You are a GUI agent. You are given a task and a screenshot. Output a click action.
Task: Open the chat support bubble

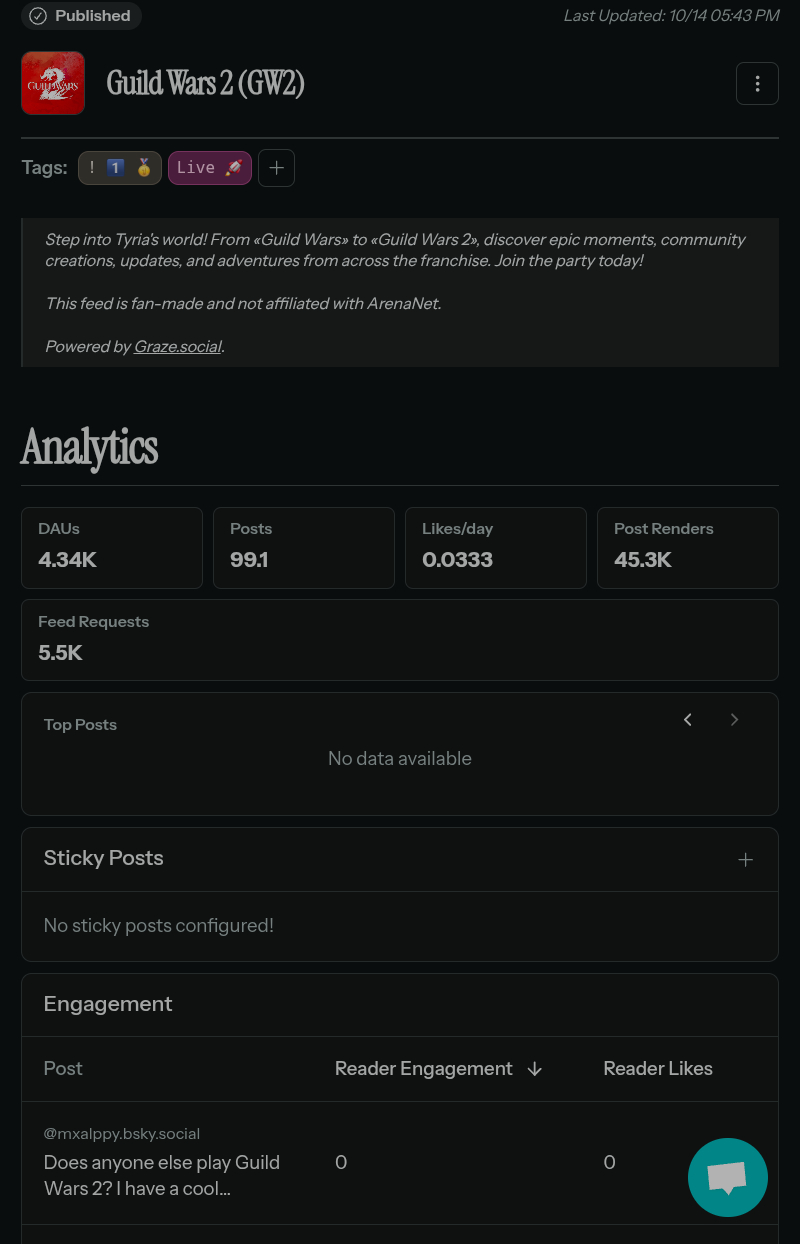[x=727, y=1177]
